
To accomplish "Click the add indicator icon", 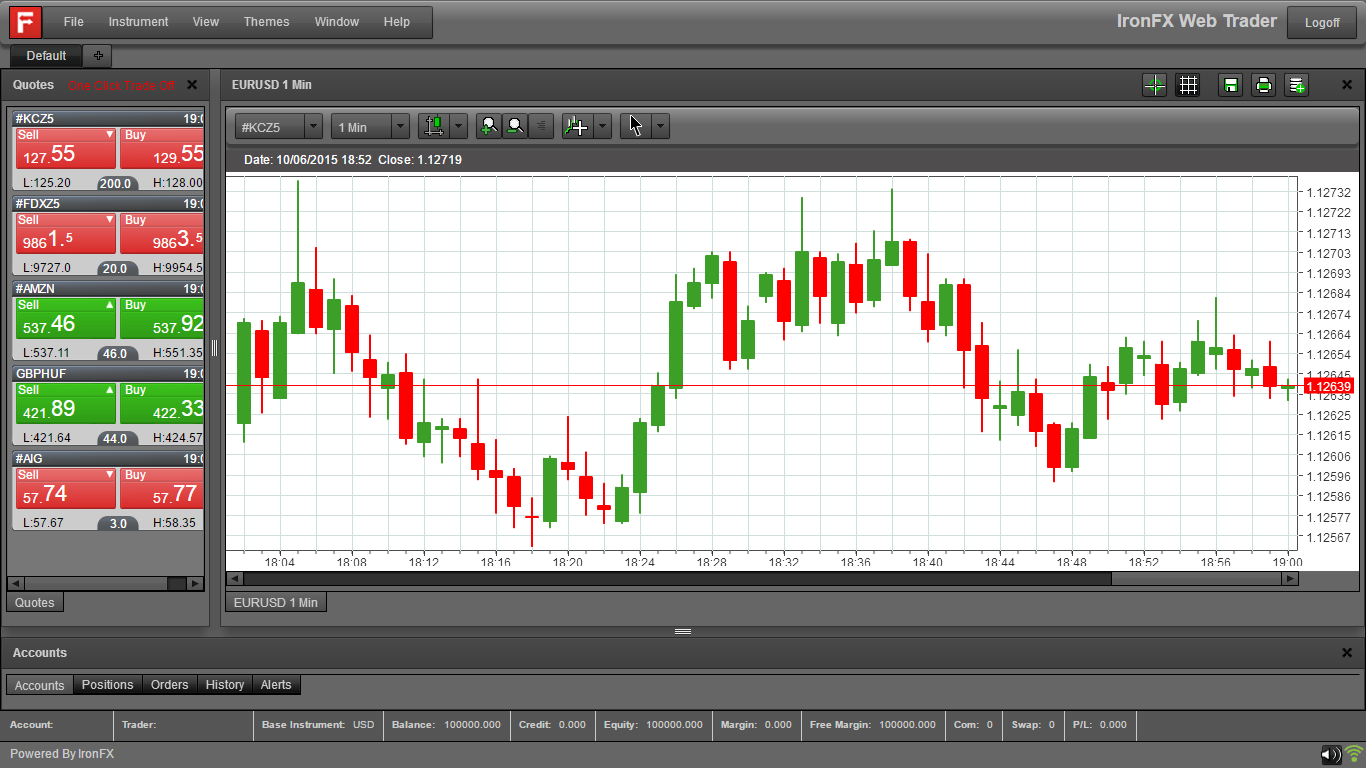I will pos(578,126).
